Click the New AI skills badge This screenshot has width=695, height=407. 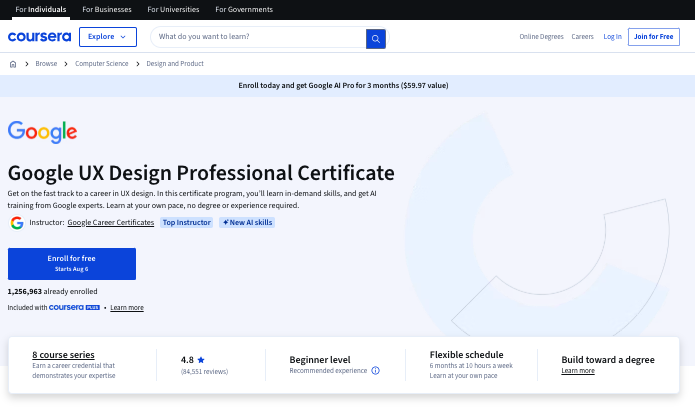[247, 222]
